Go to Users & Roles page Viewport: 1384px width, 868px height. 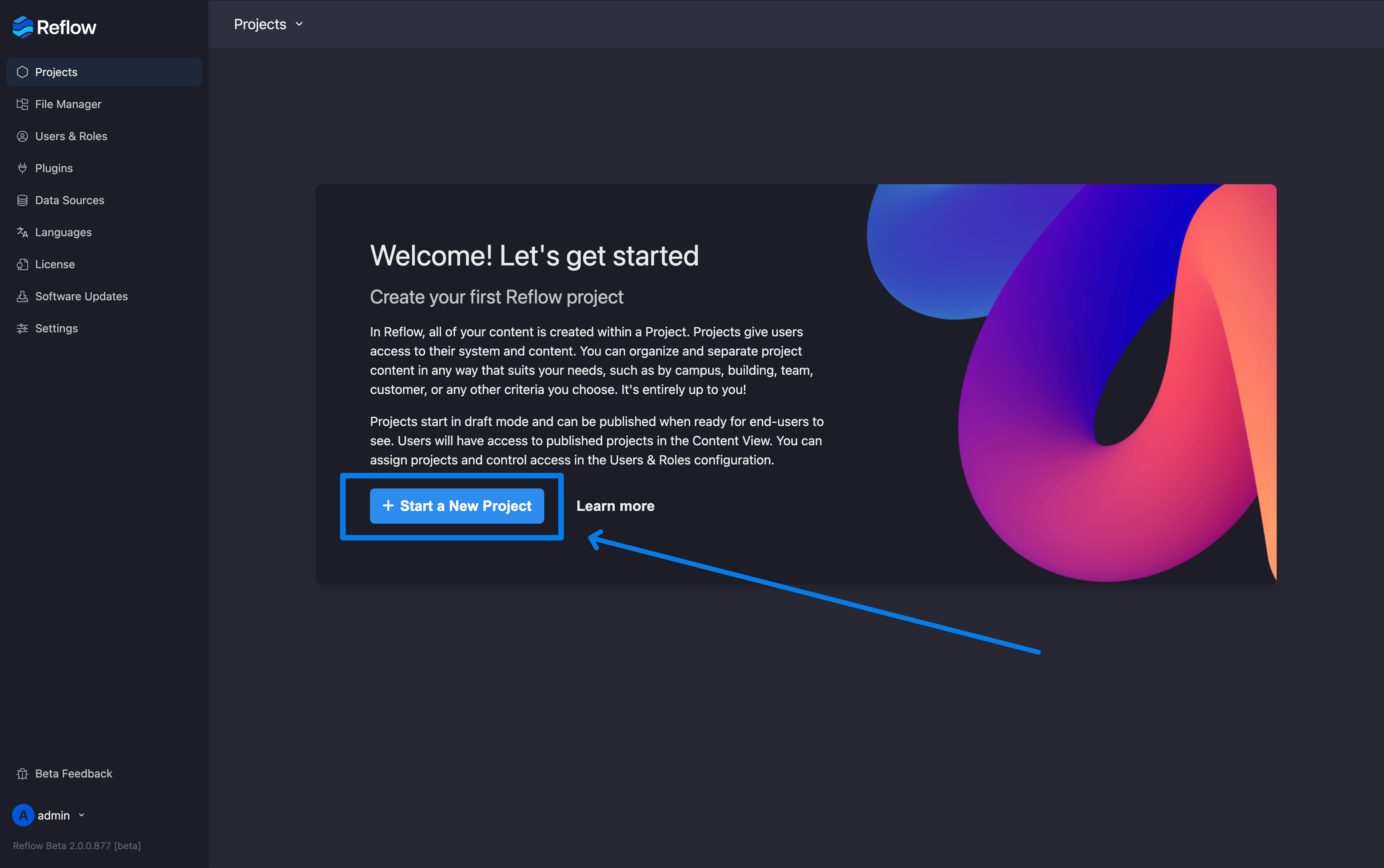(104, 136)
